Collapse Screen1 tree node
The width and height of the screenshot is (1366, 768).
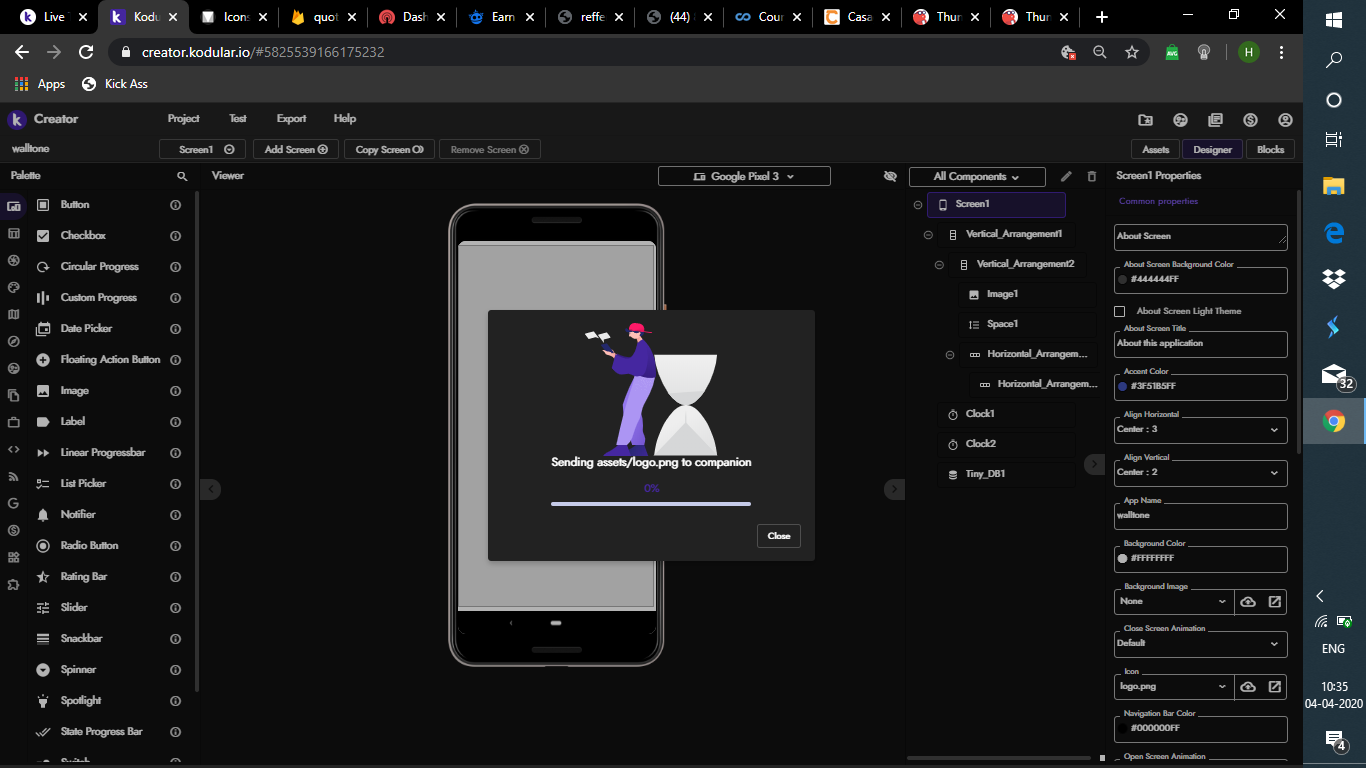coord(918,204)
